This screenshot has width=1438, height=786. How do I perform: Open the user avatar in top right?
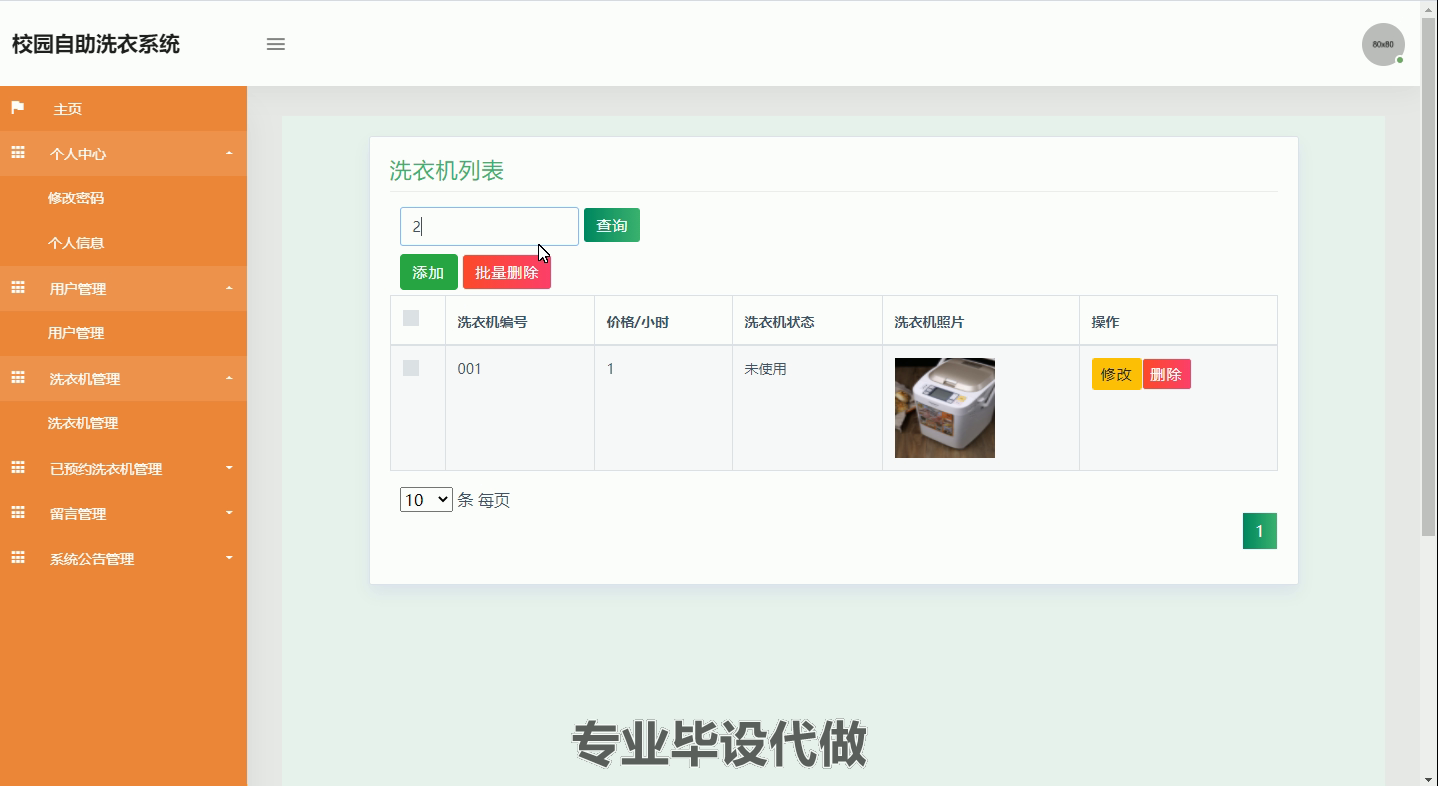point(1383,44)
